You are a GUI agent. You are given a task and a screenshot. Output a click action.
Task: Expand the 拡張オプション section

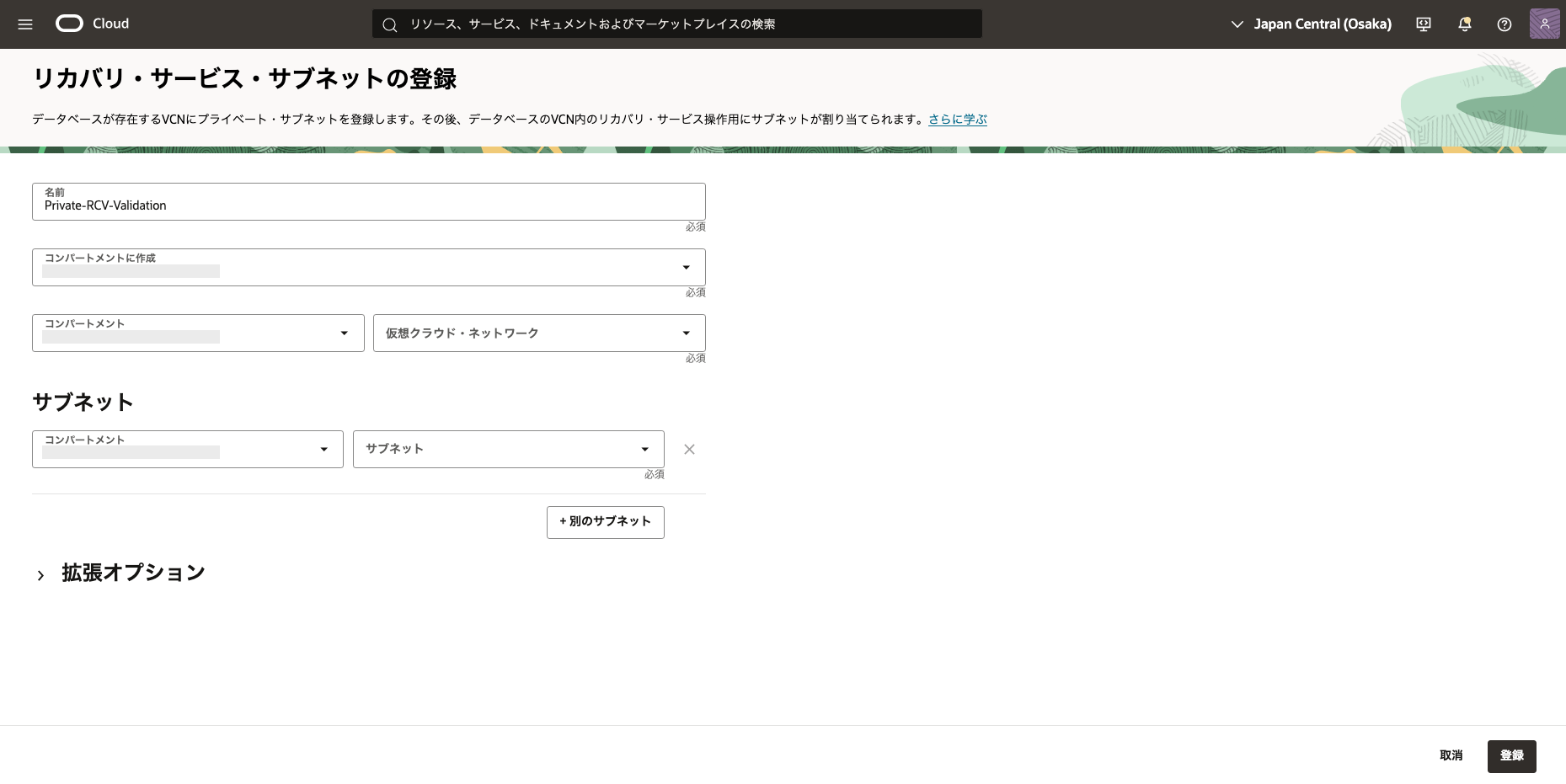pos(40,575)
